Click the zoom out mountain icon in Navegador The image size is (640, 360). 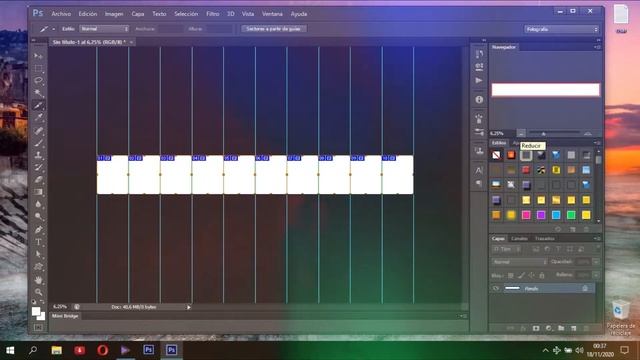point(521,133)
